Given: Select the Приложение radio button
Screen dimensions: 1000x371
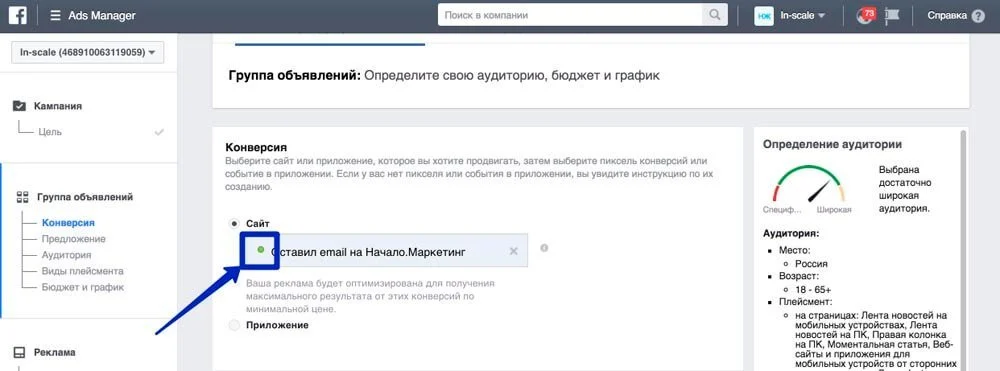Looking at the screenshot, I should pyautogui.click(x=234, y=325).
